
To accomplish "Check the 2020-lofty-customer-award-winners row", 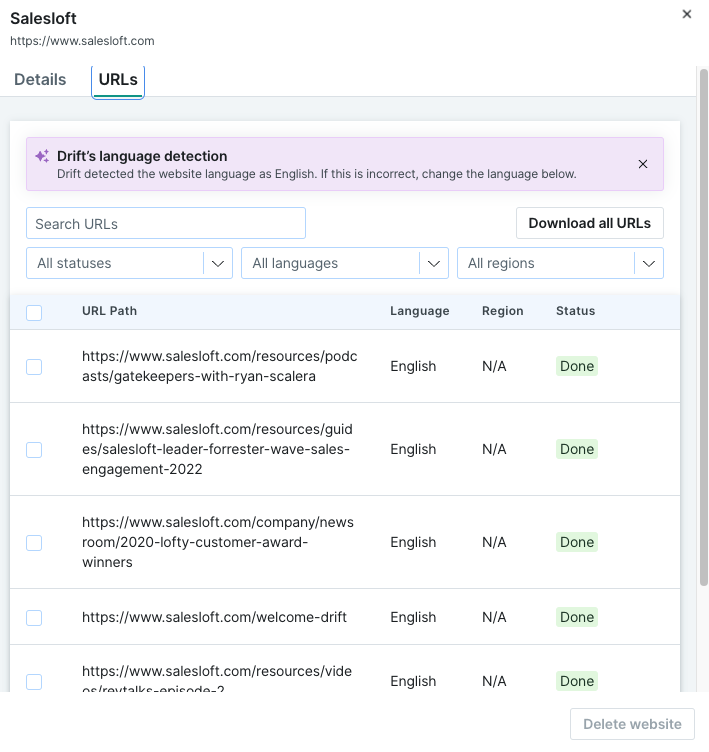I will [x=34, y=543].
